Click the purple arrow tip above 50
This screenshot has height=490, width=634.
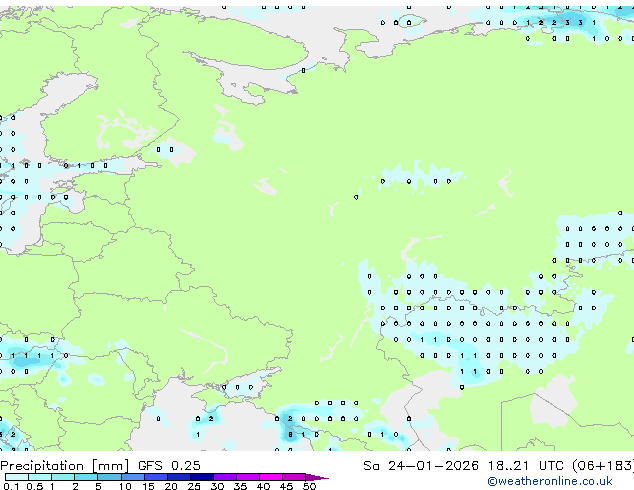click(x=317, y=477)
